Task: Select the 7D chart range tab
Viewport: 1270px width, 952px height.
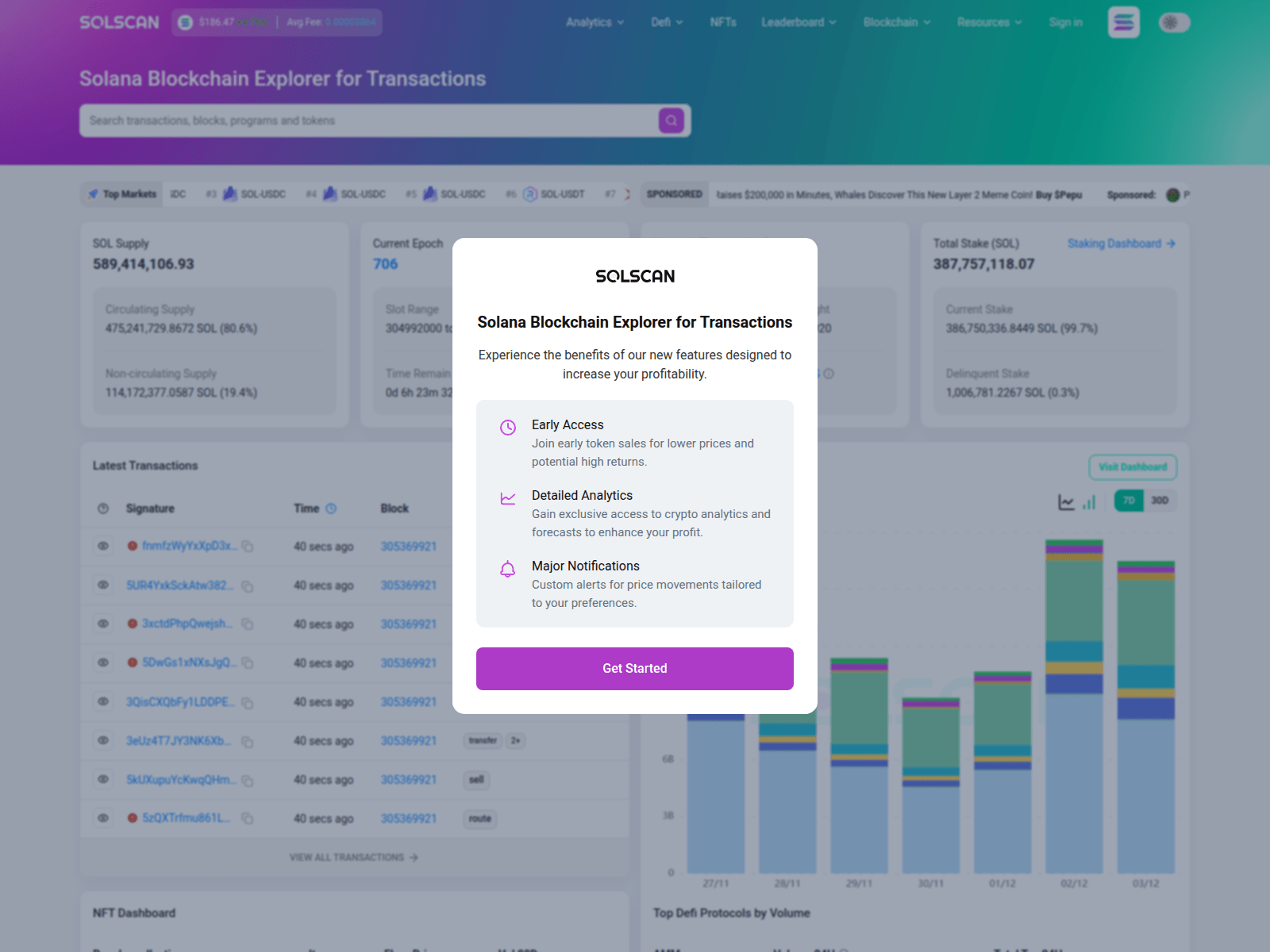Action: [1129, 501]
